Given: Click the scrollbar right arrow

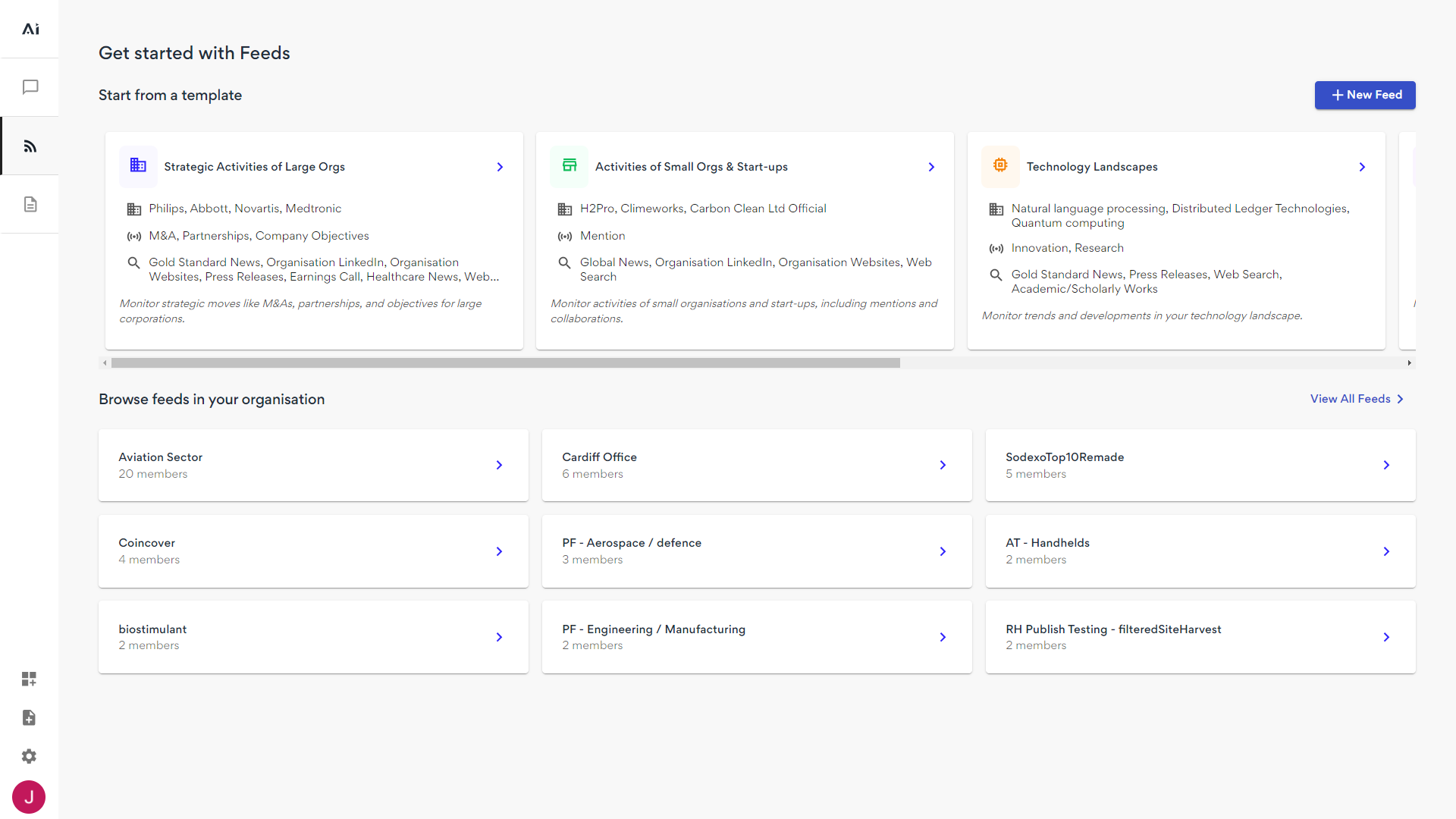Looking at the screenshot, I should click(x=1409, y=363).
